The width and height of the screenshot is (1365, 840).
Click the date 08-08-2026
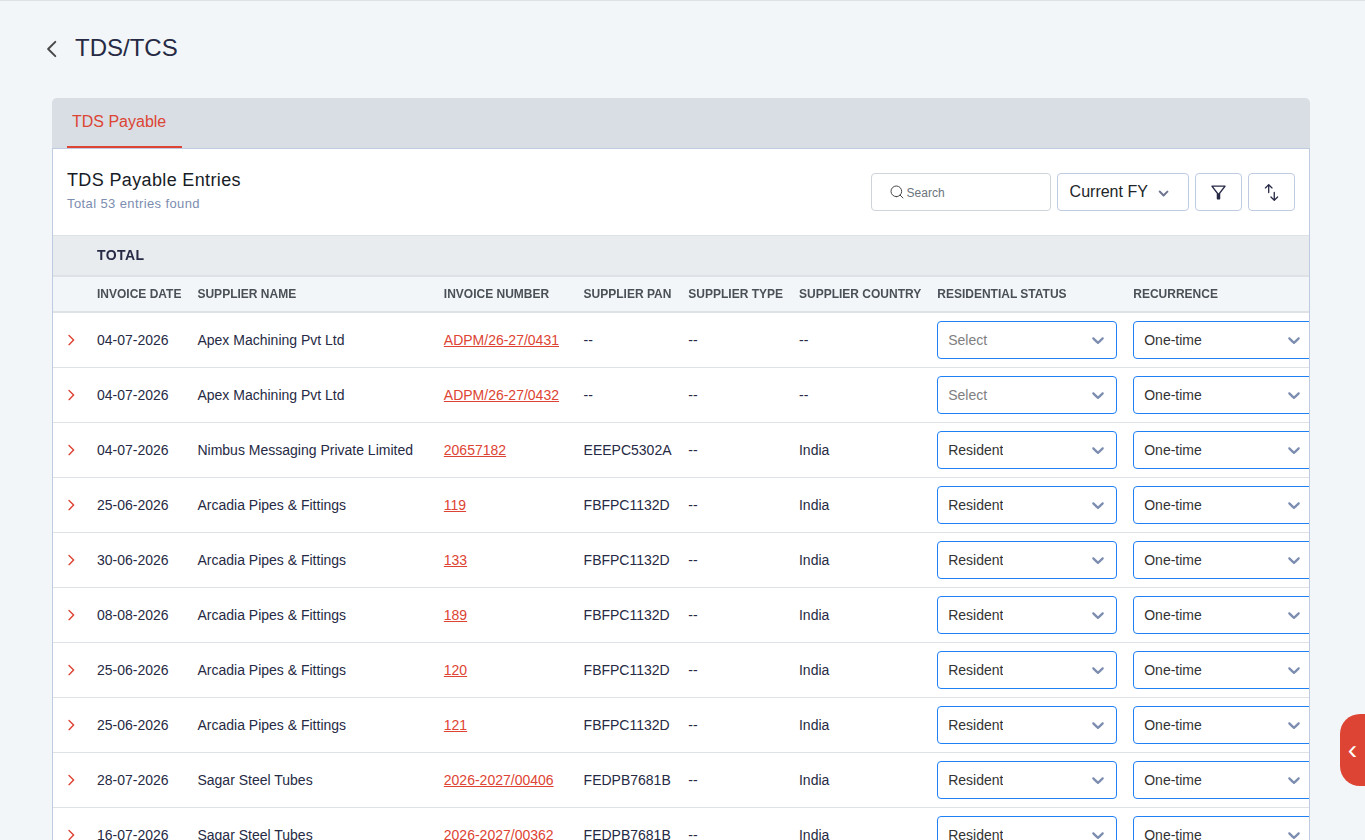[133, 615]
